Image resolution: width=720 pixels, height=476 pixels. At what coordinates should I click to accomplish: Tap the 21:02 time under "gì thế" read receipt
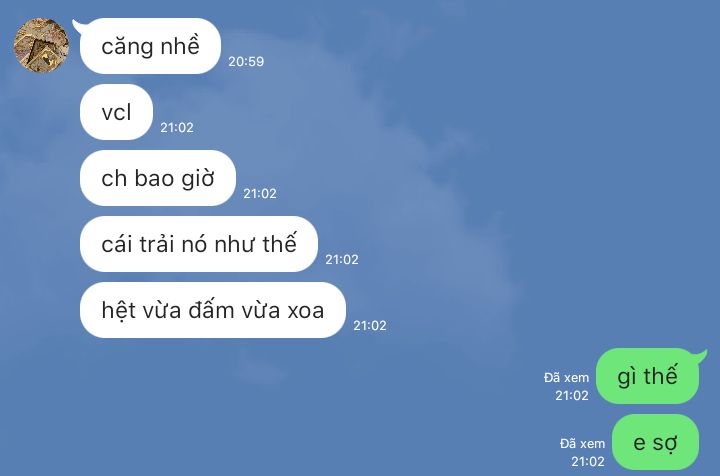point(572,395)
